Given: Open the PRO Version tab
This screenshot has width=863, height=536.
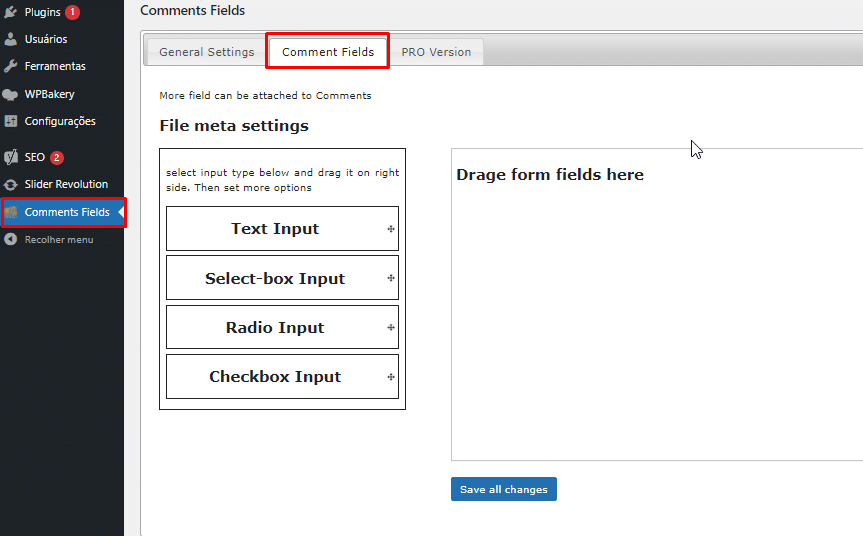Looking at the screenshot, I should [x=436, y=52].
